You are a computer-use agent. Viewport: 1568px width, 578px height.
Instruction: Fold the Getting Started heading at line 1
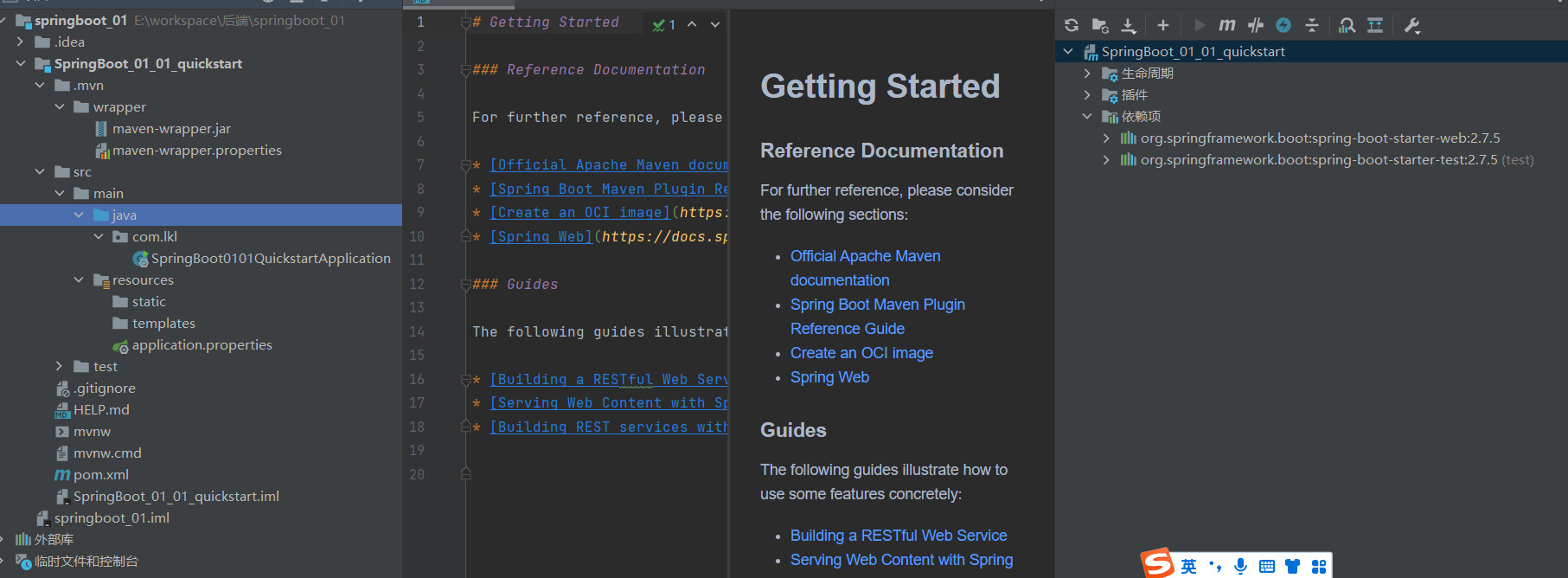465,22
